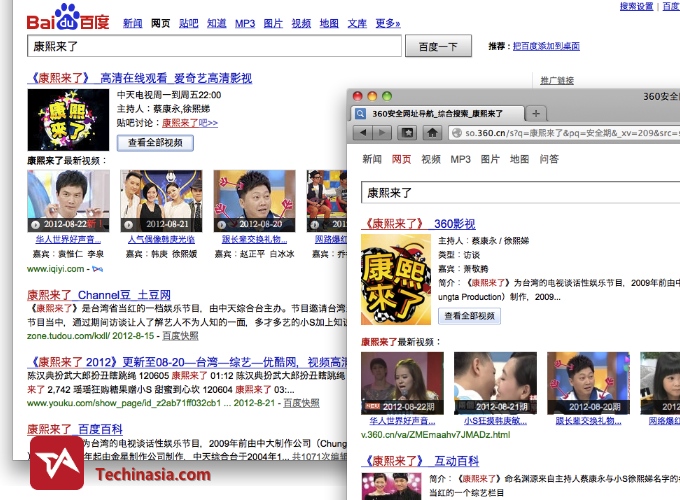Click the yellow minimize window button
This screenshot has height=500, width=680.
(x=372, y=96)
